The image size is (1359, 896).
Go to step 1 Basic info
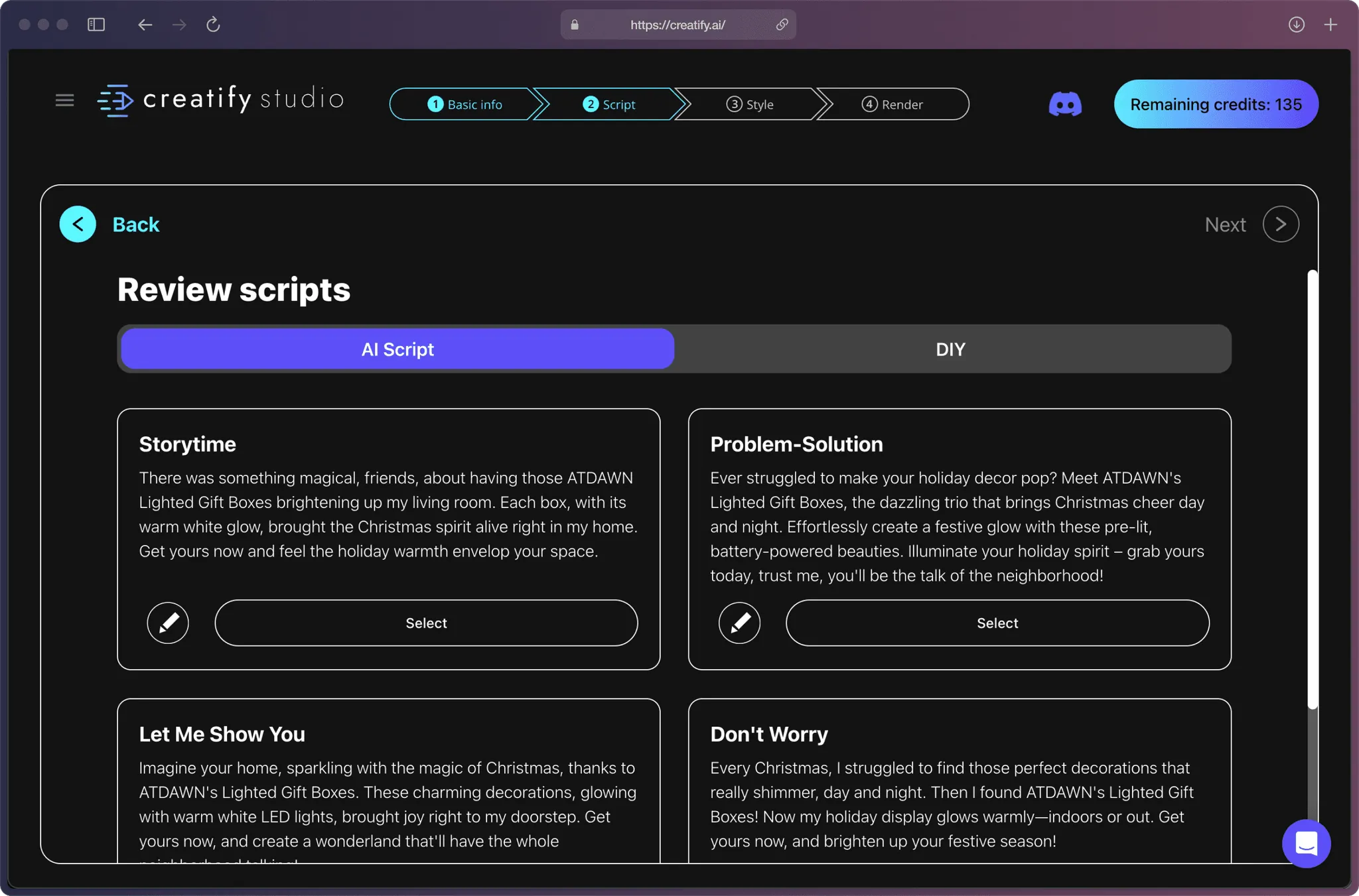pos(465,104)
